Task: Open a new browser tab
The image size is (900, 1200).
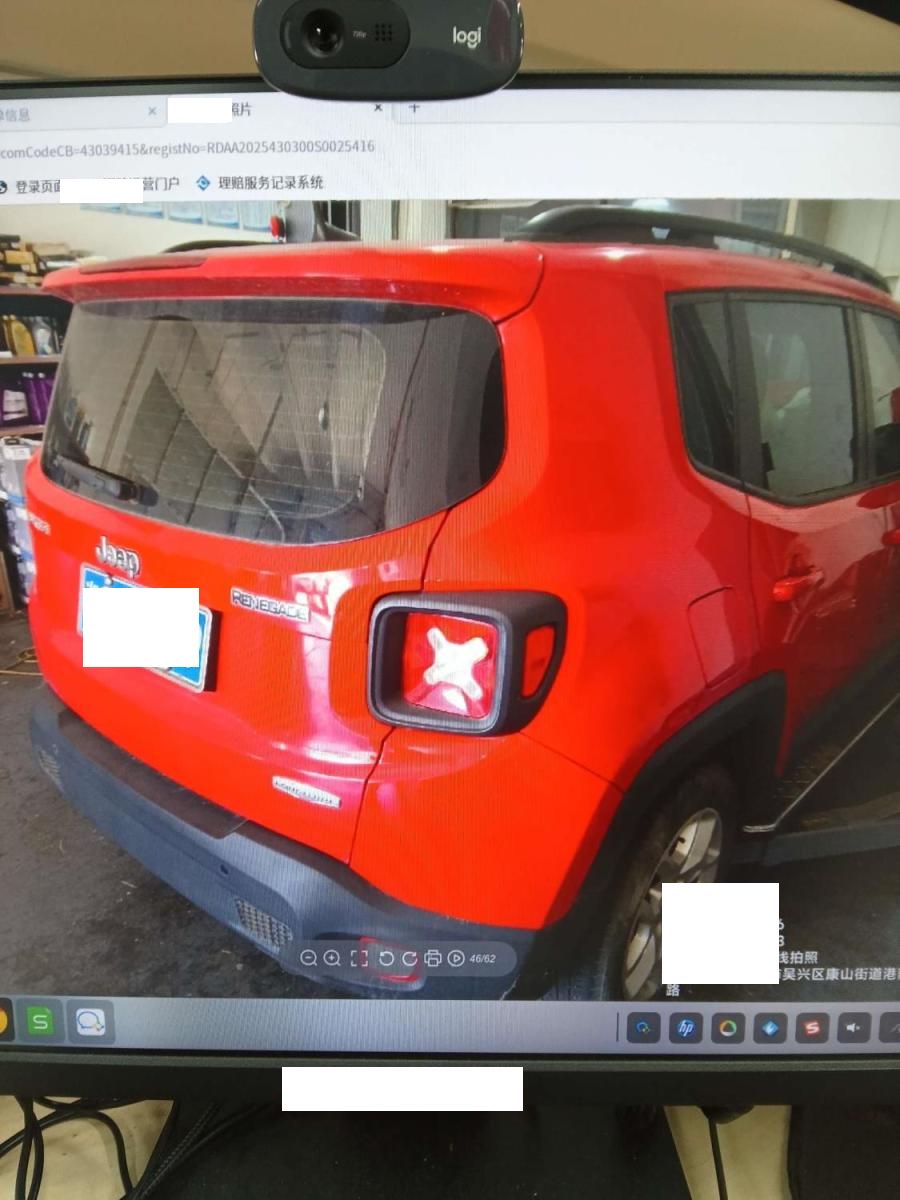Action: [414, 106]
